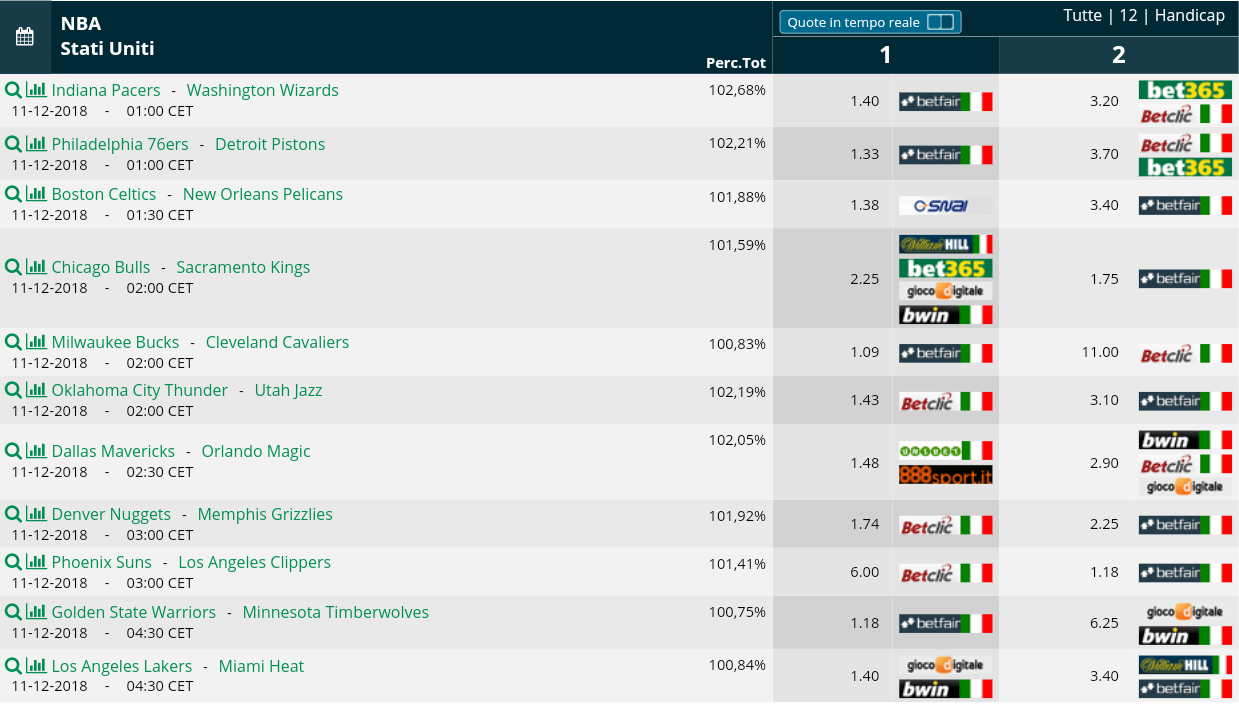Click the 6.25 odds for Minnesota Timberwolves
The image size is (1239, 707).
1104,622
